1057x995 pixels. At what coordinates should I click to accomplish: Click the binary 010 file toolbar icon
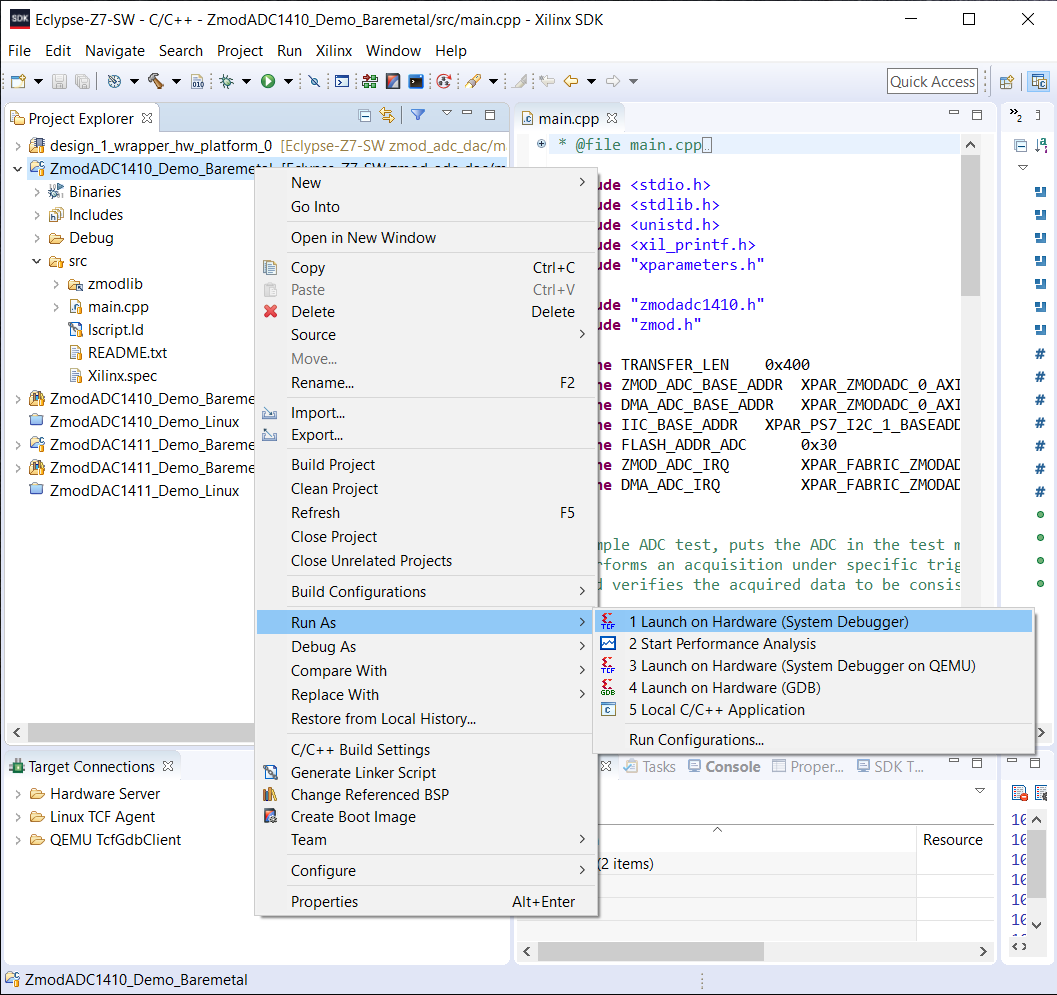[x=198, y=82]
